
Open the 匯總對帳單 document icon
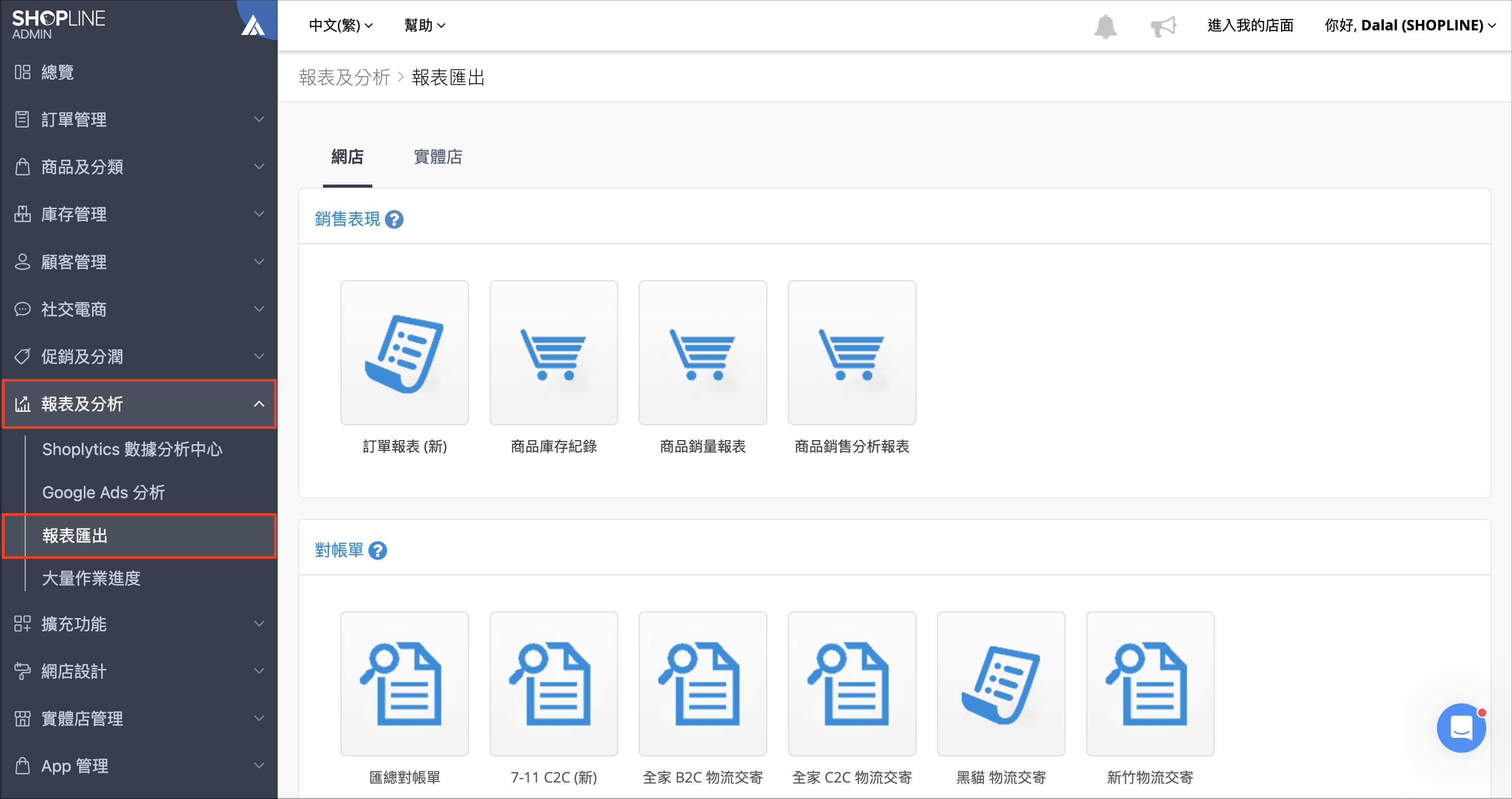point(404,683)
